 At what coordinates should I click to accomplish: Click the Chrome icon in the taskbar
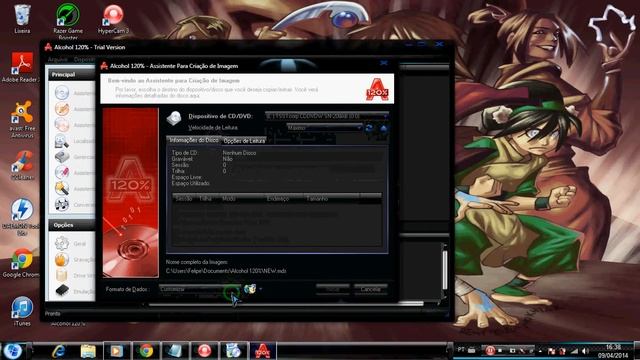coord(146,351)
